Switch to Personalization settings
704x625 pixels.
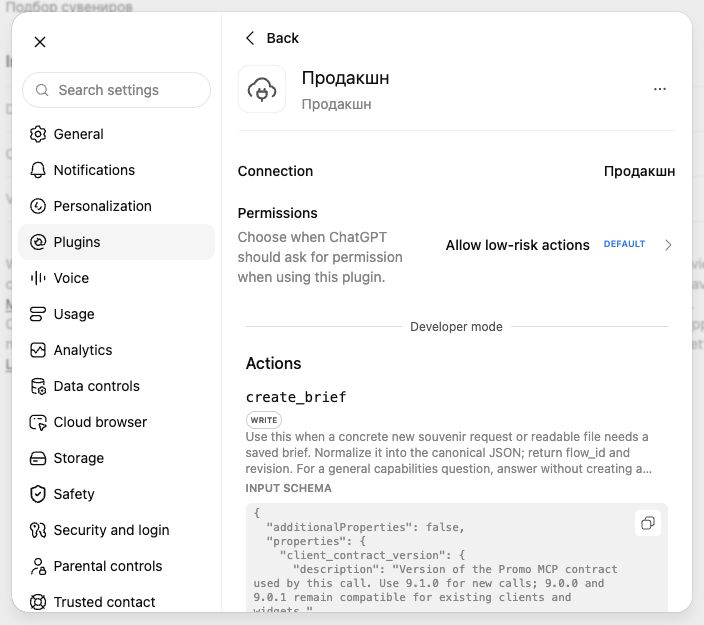tap(116, 206)
